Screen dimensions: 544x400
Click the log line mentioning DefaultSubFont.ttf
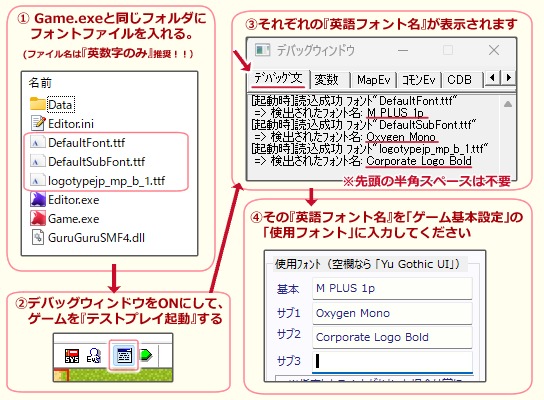click(364, 125)
